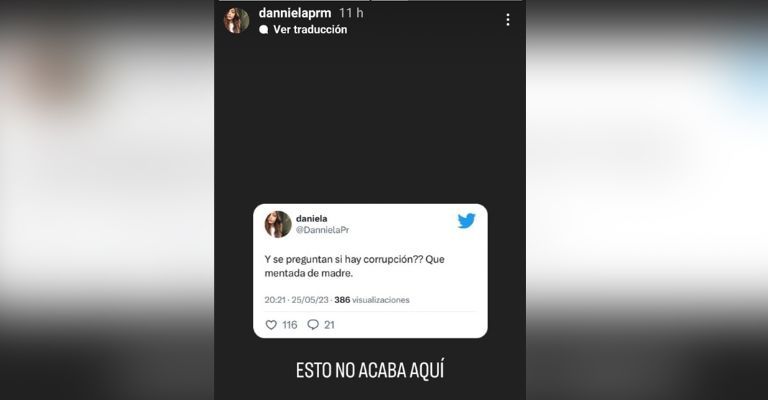The width and height of the screenshot is (768, 400).
Task: Click the comment bubble icon
Action: pos(313,325)
